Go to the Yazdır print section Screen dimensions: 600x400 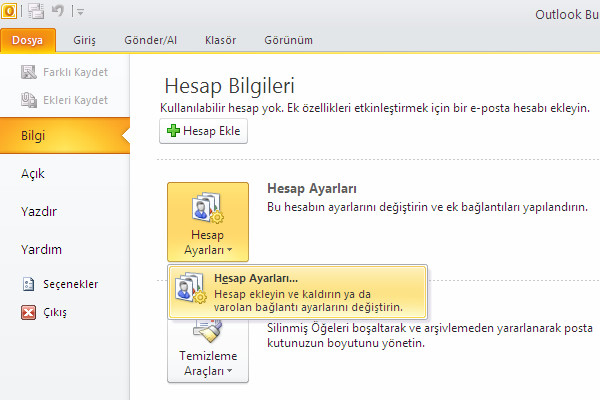click(x=38, y=211)
